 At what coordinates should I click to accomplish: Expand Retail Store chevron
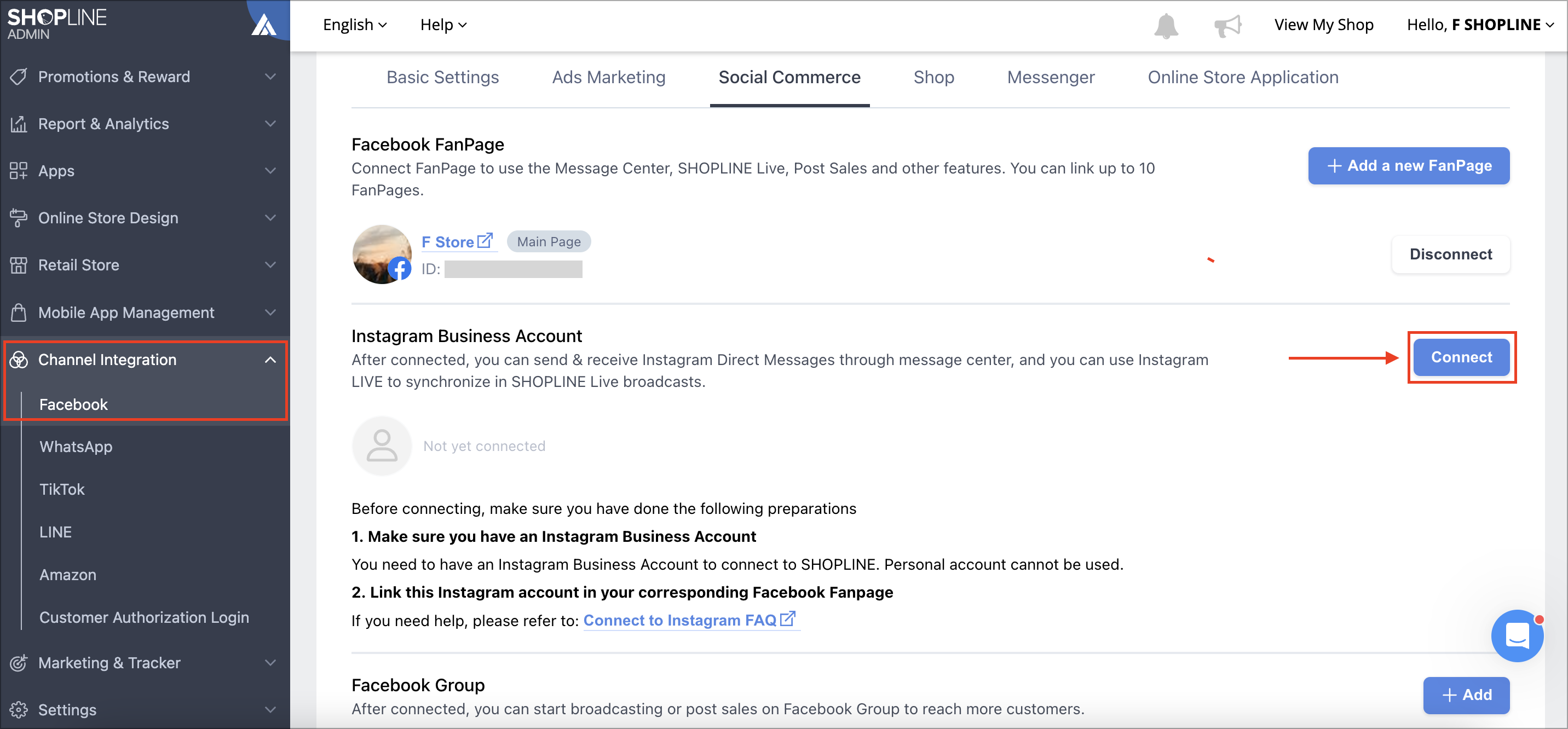point(270,265)
